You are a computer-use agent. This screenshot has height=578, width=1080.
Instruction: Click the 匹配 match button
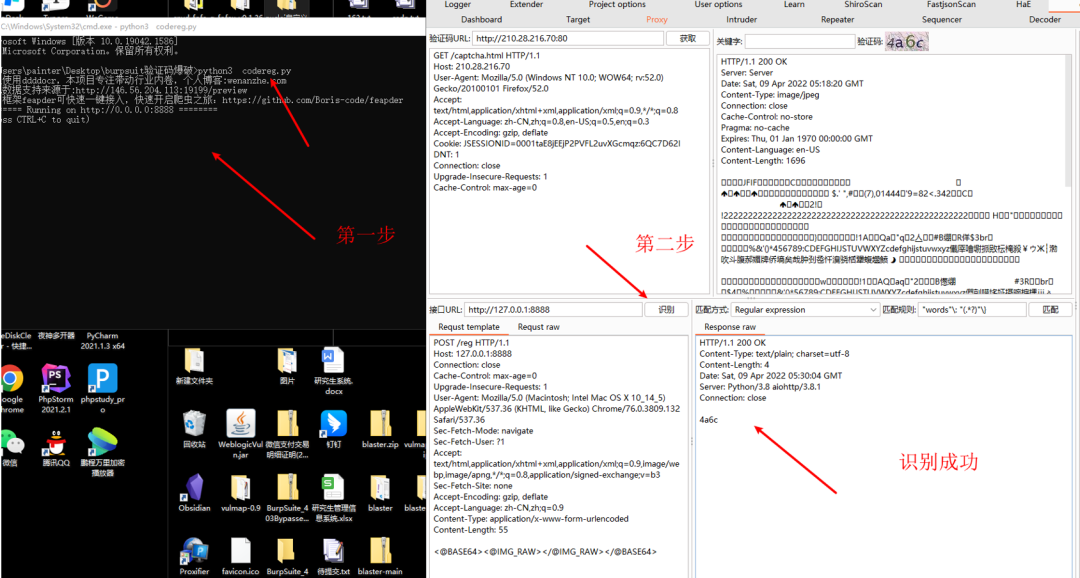click(x=1050, y=310)
